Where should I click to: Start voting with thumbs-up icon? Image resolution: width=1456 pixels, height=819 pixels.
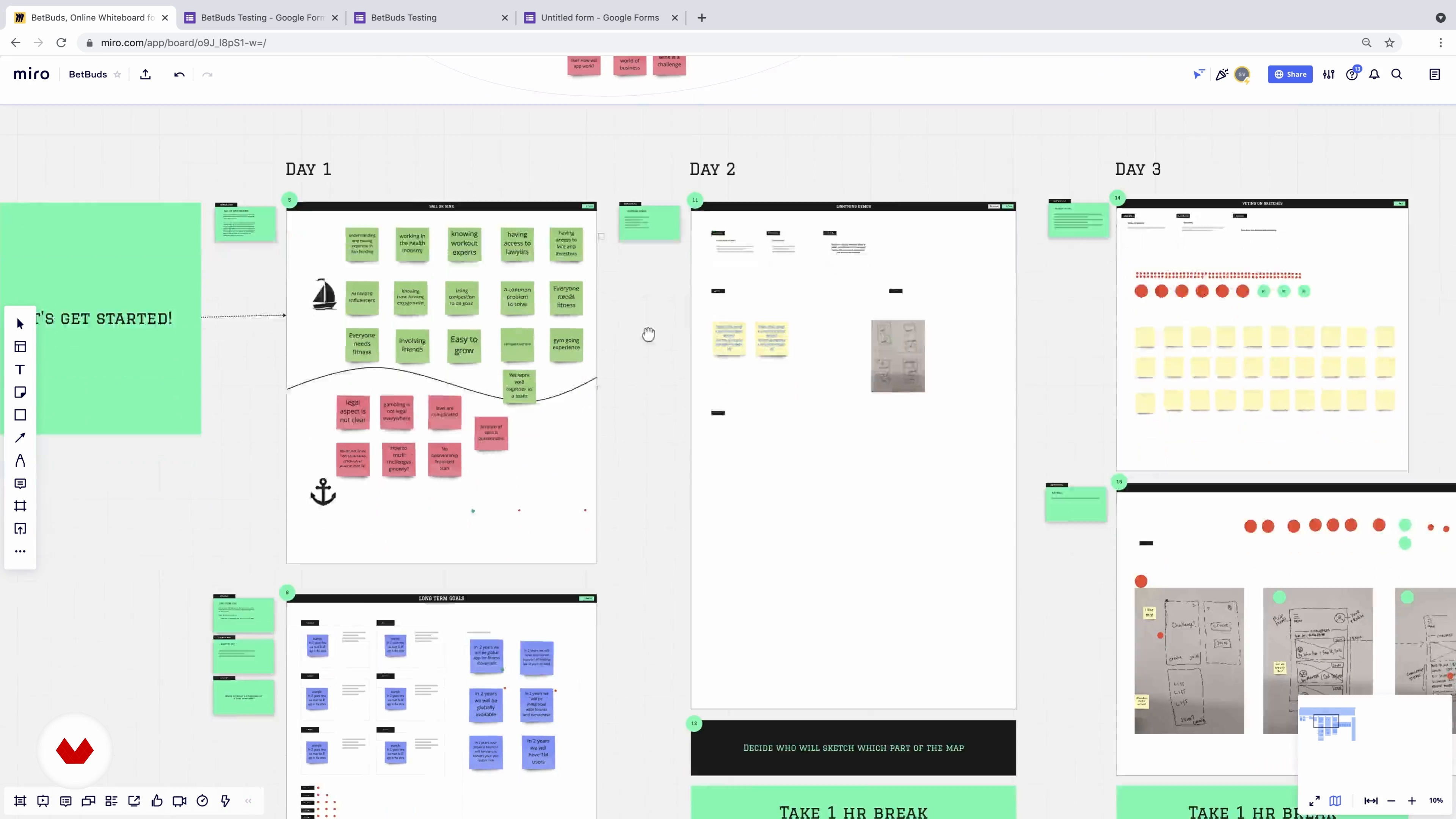tap(157, 801)
